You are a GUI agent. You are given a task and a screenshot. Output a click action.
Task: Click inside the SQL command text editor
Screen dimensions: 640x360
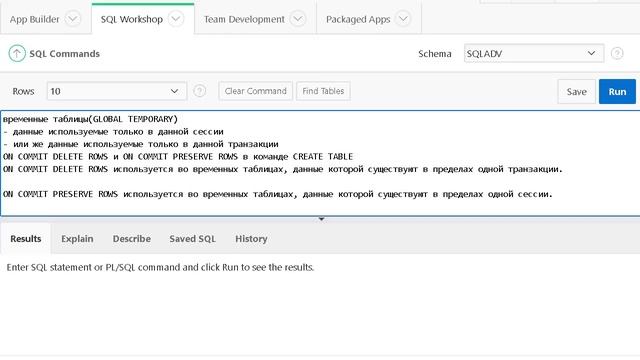320,163
